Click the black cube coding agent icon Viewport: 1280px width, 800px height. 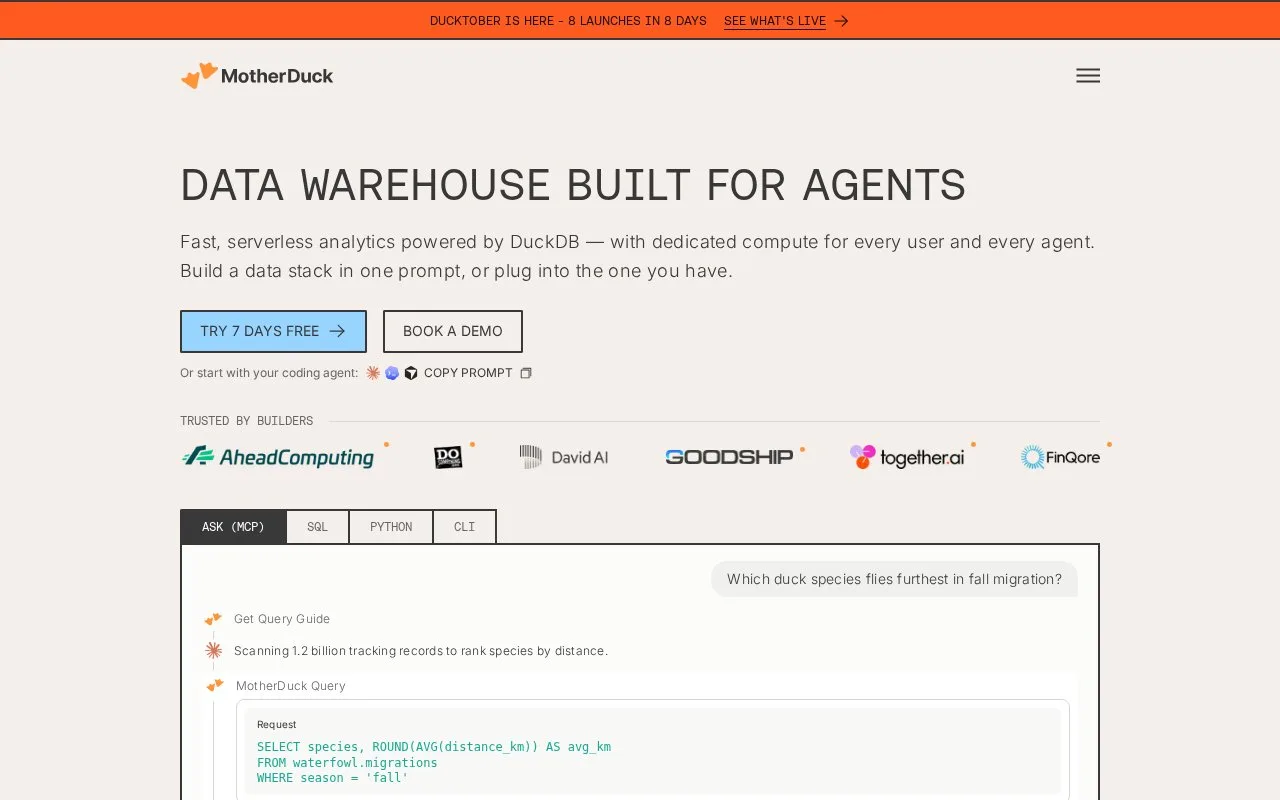[x=411, y=373]
